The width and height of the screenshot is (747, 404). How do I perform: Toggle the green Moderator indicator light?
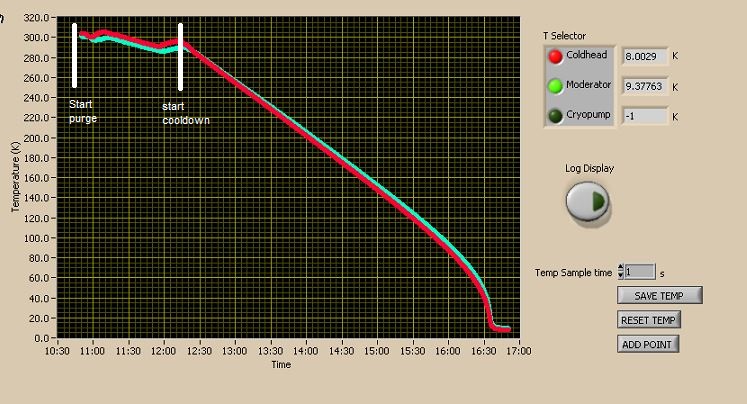pos(555,86)
